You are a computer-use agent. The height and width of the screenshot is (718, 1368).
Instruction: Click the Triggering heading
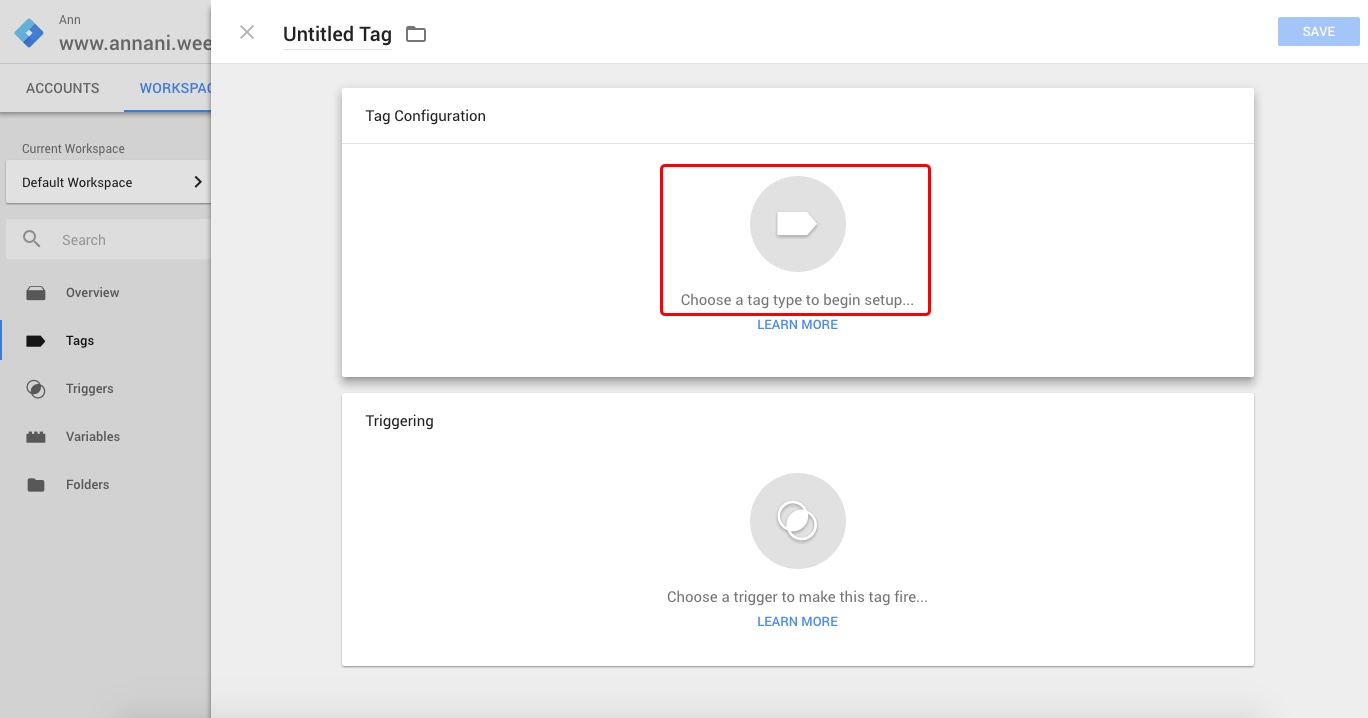coord(400,421)
